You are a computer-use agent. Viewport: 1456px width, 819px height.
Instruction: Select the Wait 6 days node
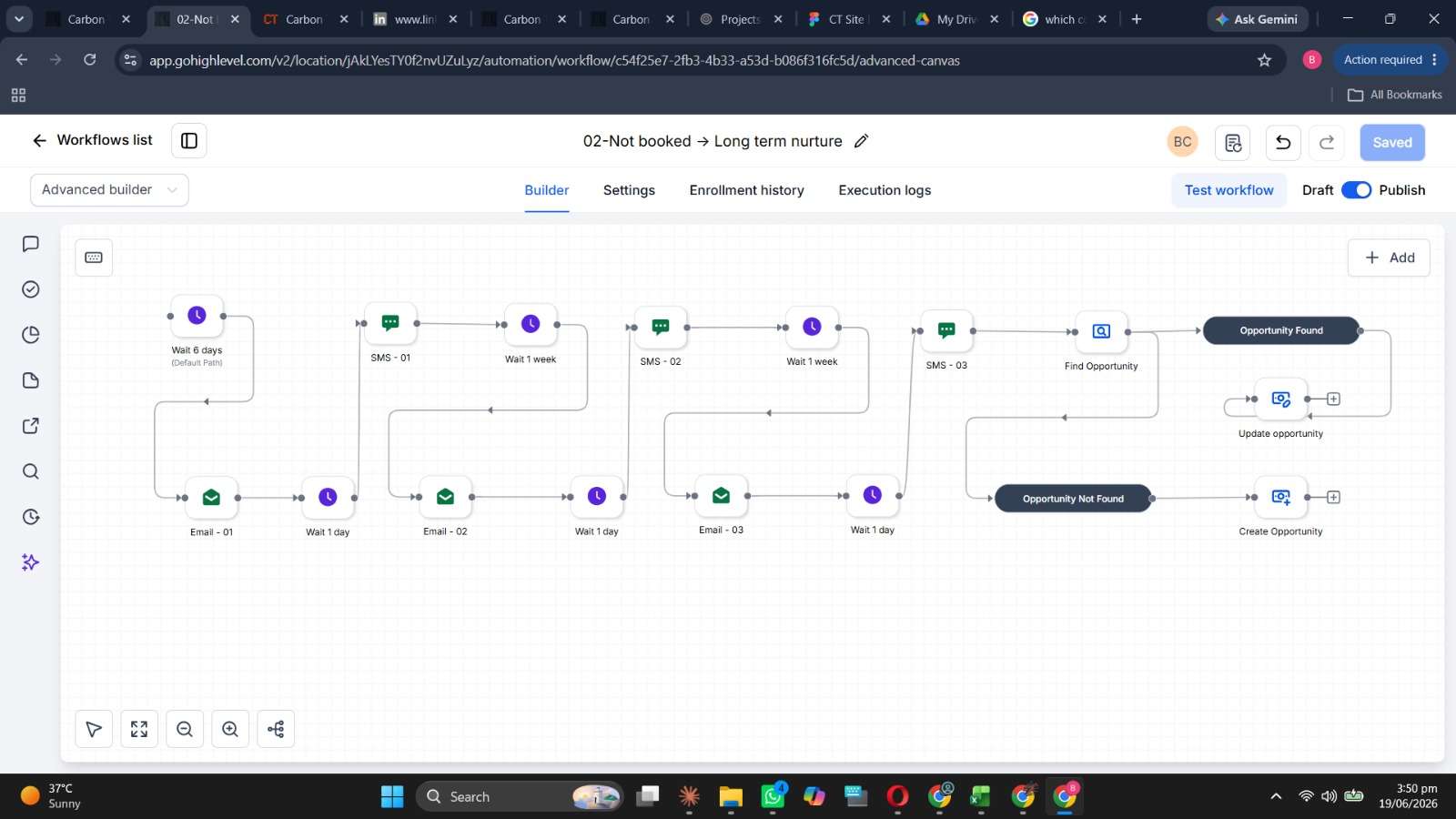[x=197, y=316]
